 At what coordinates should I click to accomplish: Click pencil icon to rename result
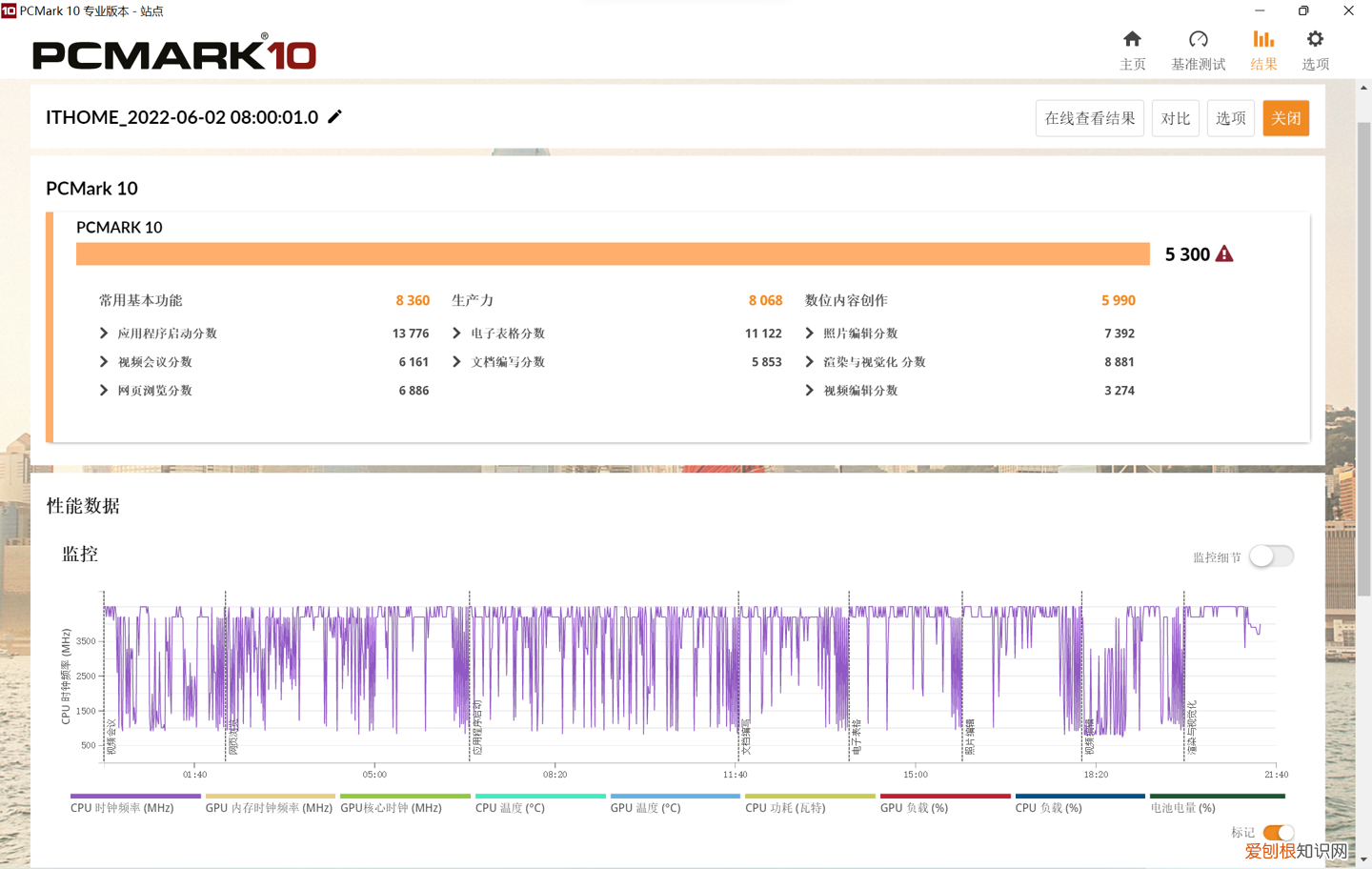(x=334, y=116)
